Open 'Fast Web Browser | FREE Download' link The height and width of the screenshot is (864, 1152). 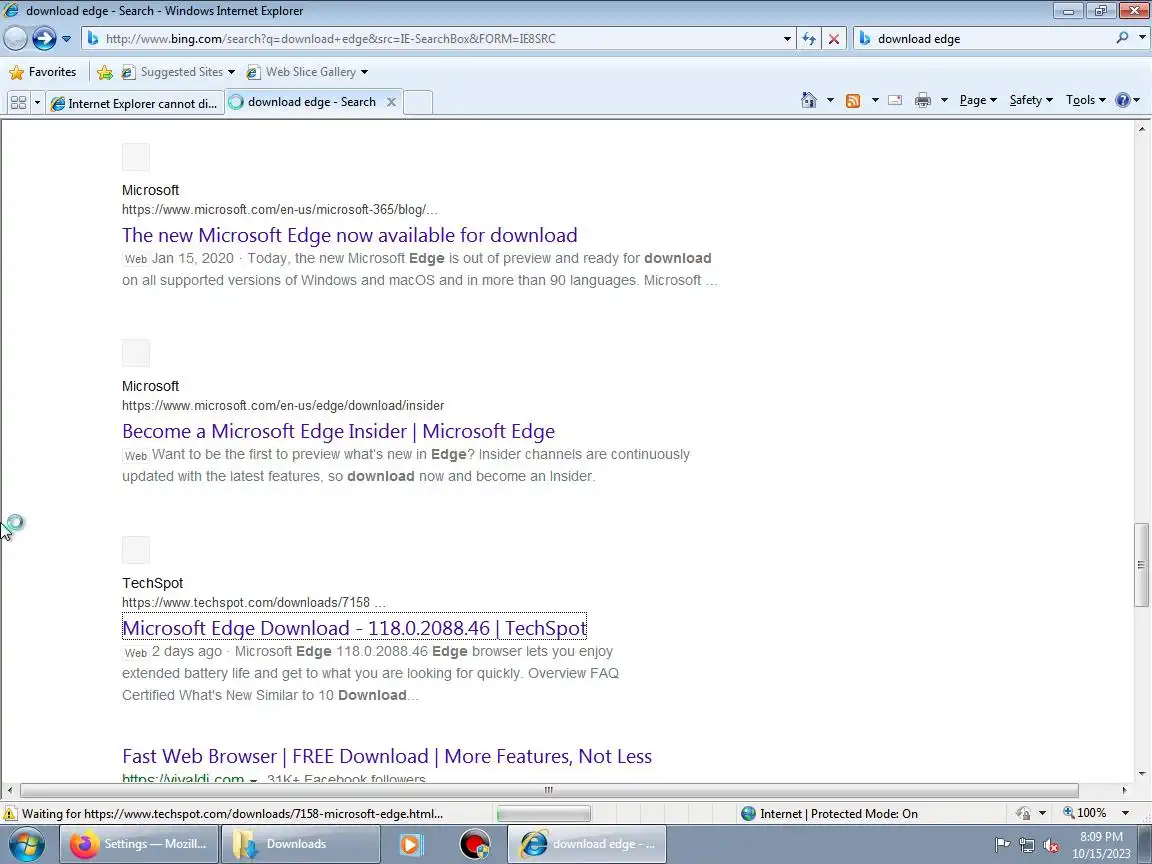pos(387,756)
